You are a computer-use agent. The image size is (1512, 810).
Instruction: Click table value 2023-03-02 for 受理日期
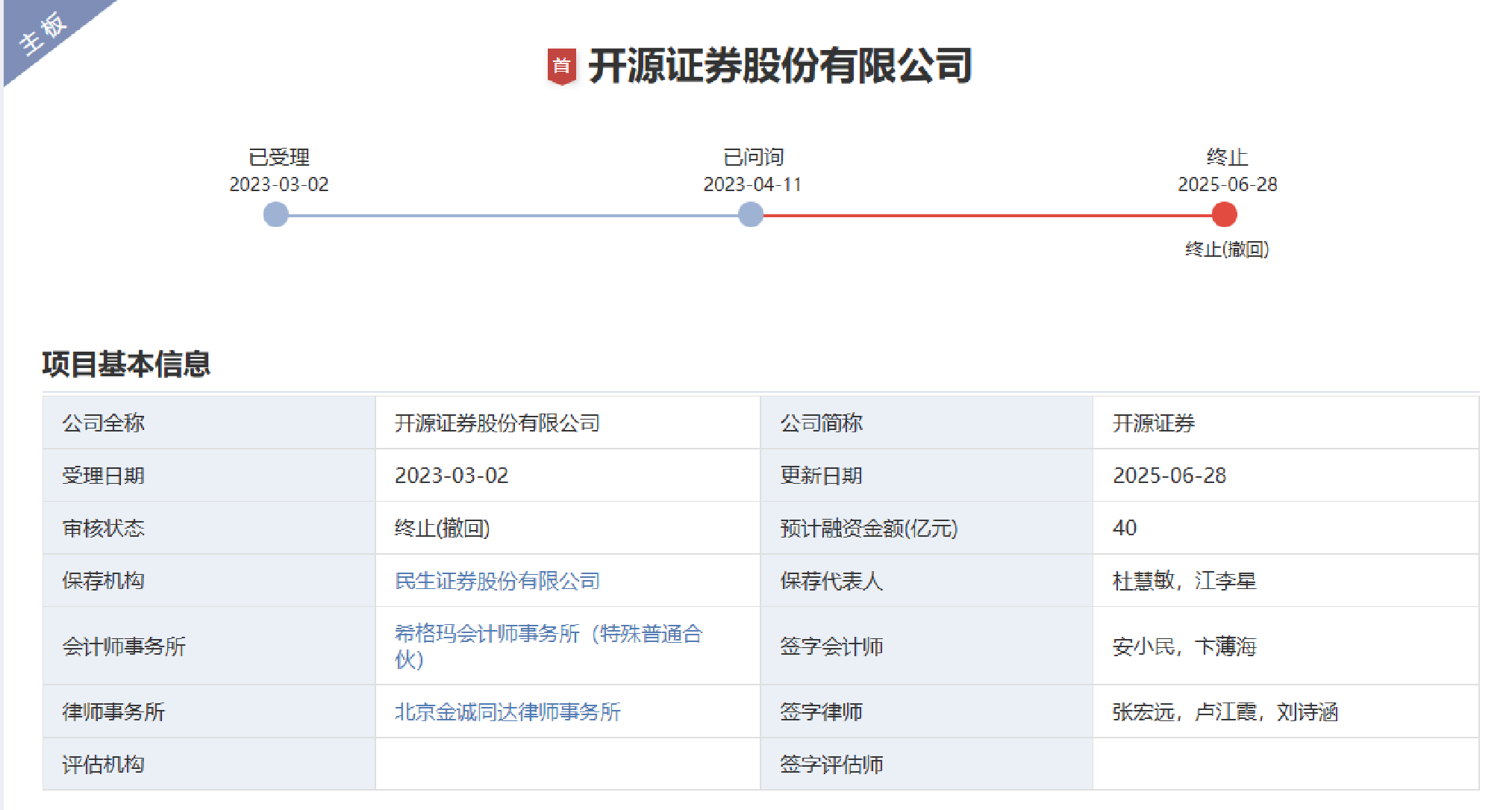pos(452,476)
